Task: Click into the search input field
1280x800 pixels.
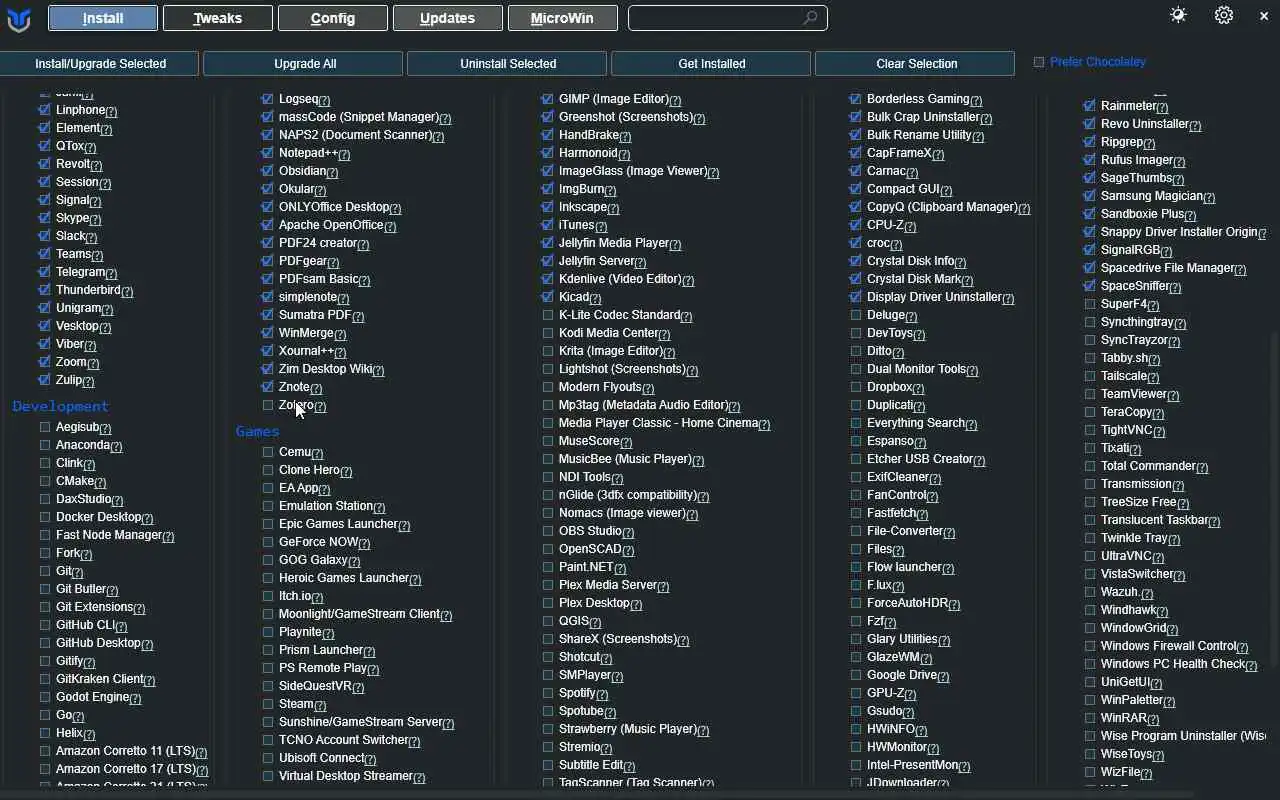Action: [728, 18]
